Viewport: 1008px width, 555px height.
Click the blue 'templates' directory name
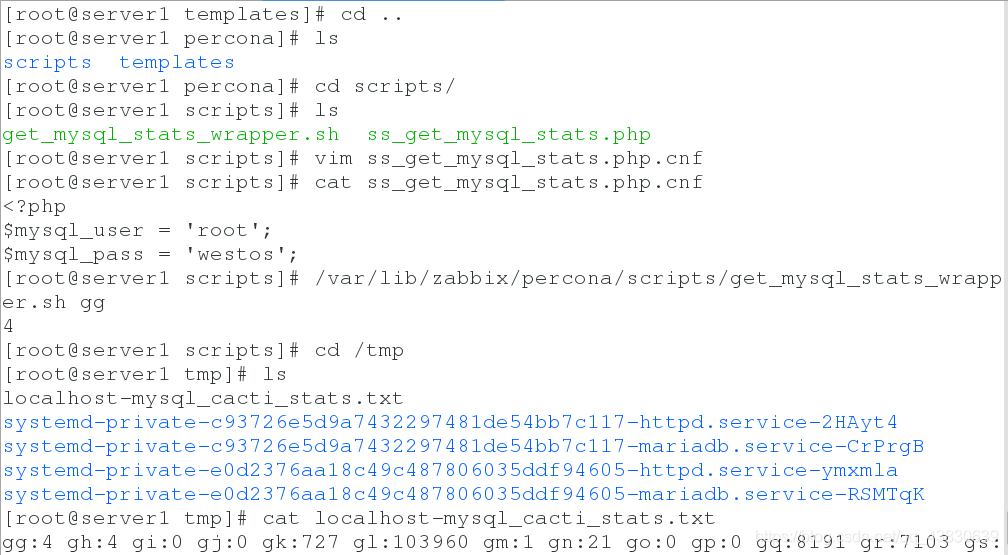(x=177, y=63)
